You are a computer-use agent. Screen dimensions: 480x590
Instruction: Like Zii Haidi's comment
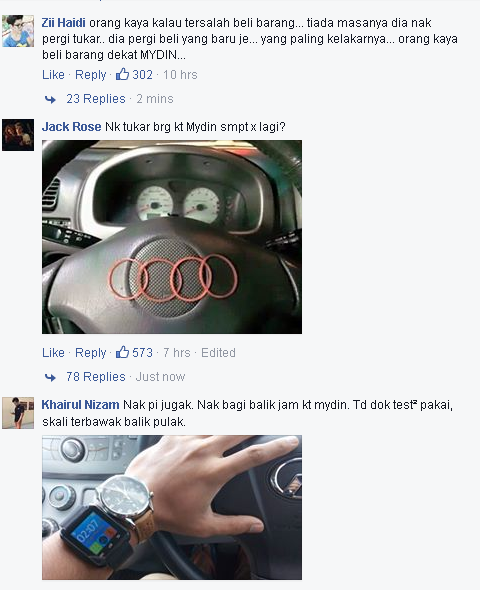(53, 75)
